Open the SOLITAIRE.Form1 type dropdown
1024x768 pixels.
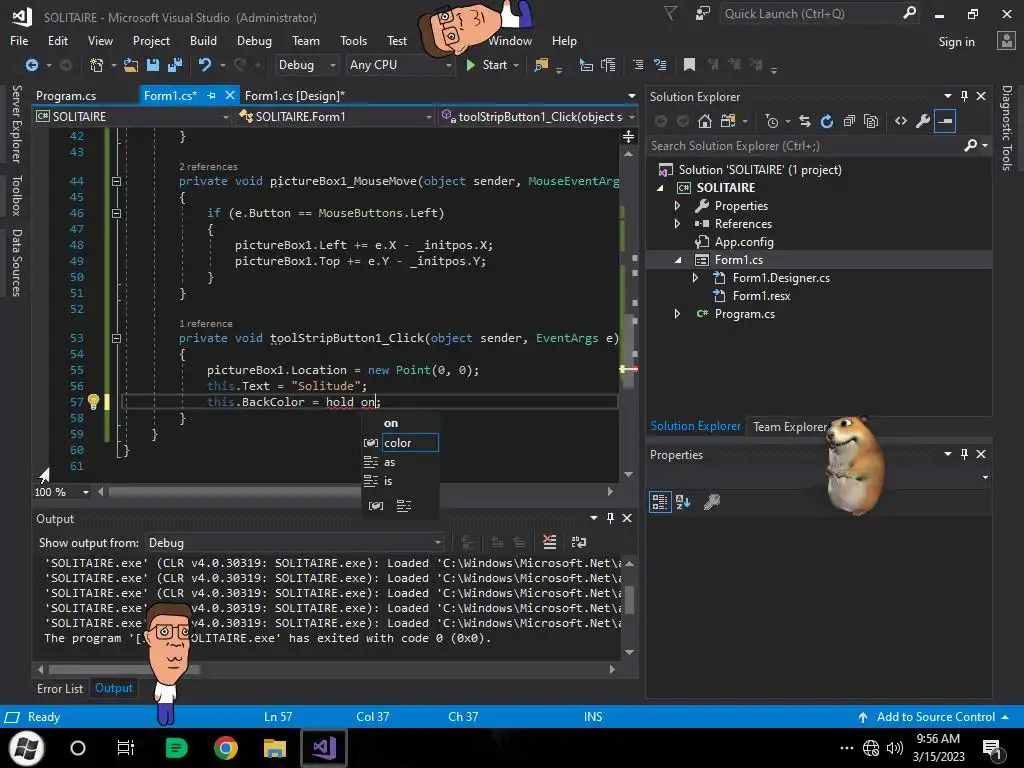point(429,117)
